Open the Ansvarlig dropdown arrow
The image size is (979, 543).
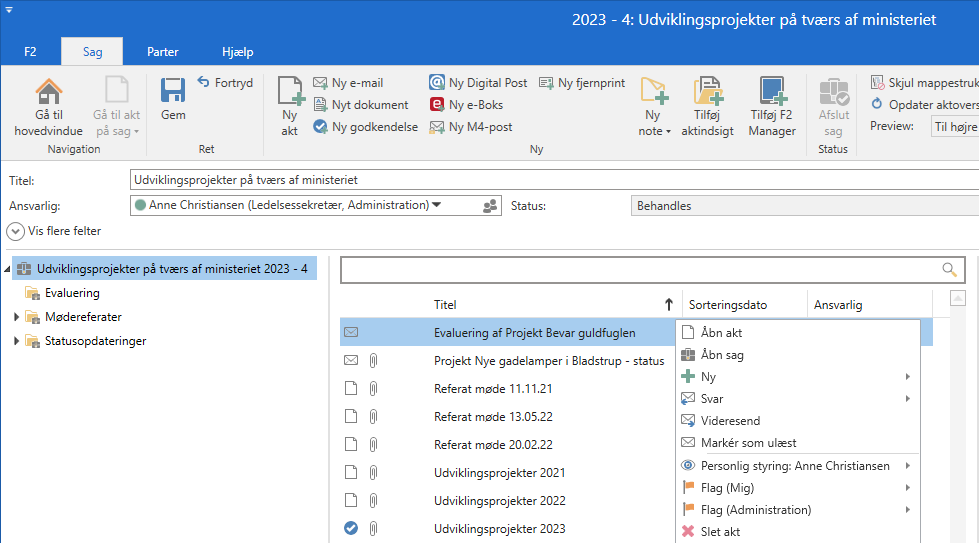pyautogui.click(x=437, y=206)
